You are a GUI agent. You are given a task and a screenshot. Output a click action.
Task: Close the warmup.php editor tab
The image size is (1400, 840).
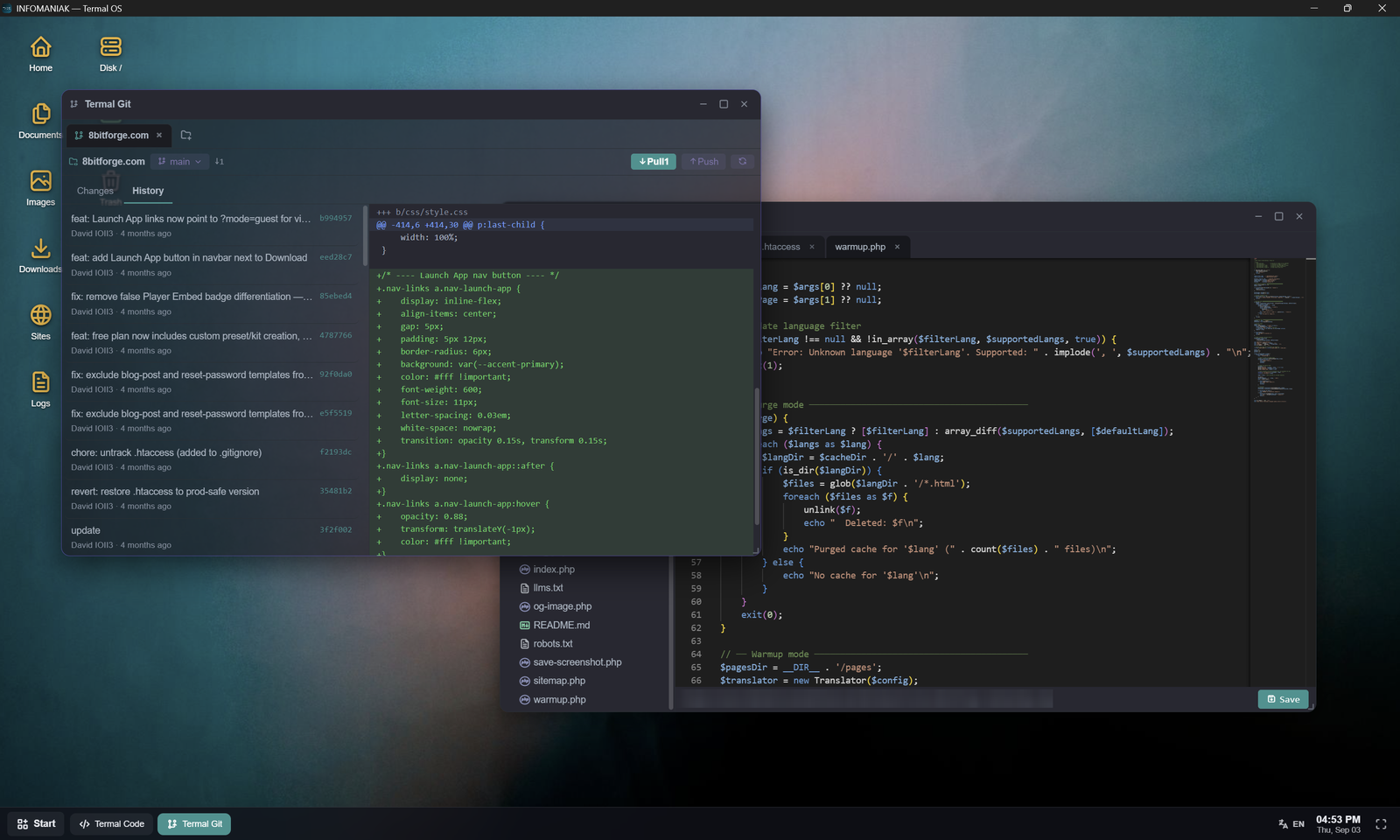897,247
